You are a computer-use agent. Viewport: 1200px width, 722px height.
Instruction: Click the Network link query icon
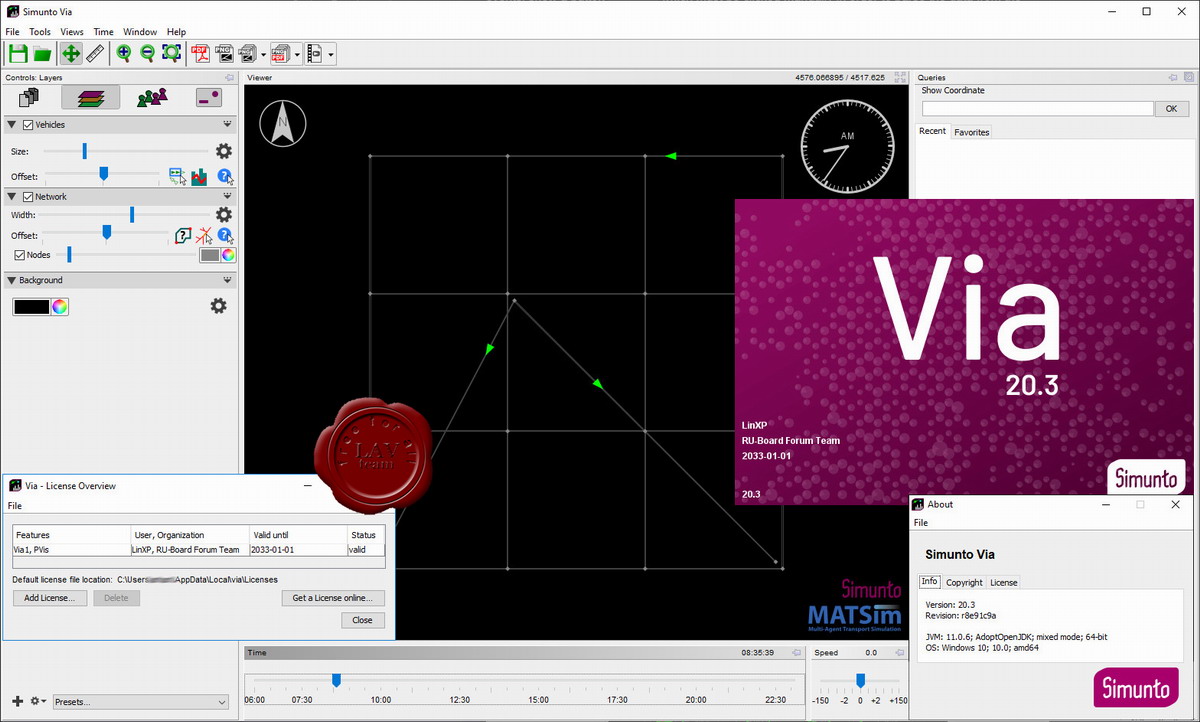click(182, 236)
